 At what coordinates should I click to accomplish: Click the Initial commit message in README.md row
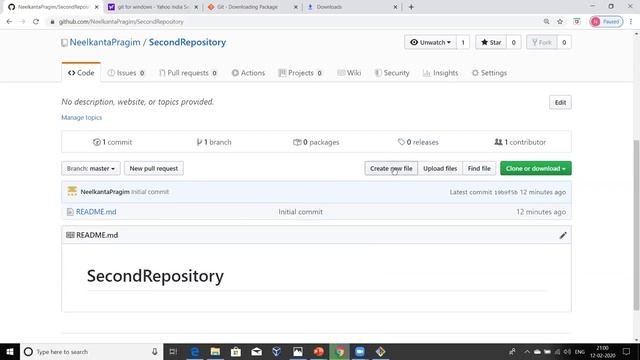(300, 212)
